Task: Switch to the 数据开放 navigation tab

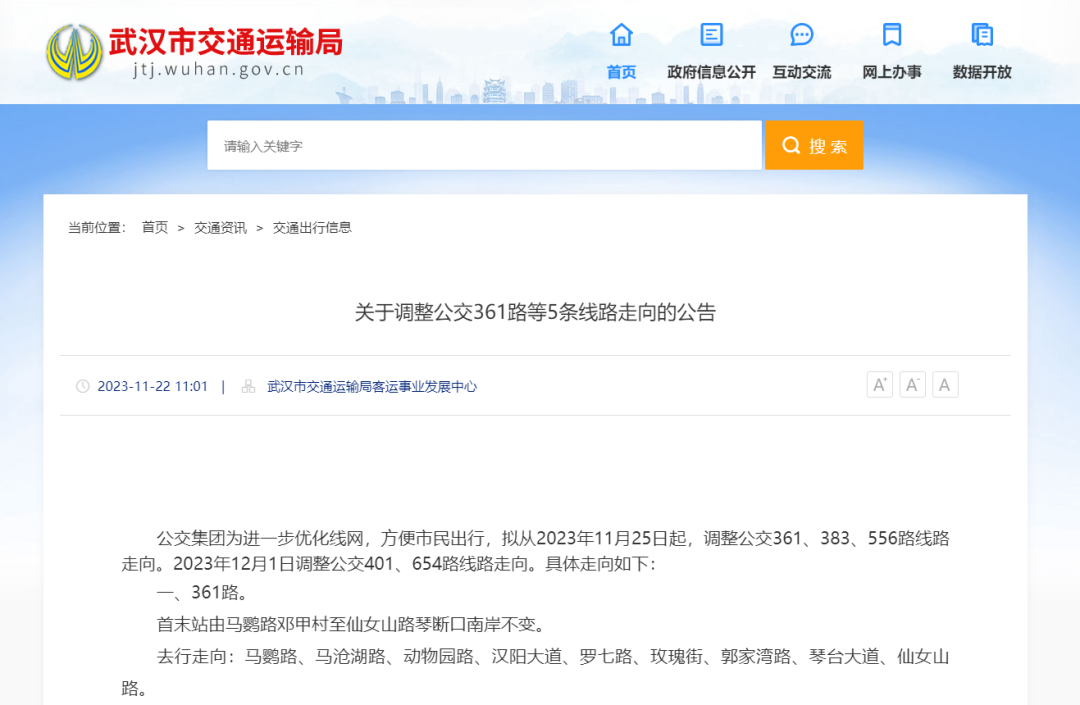Action: pos(981,72)
